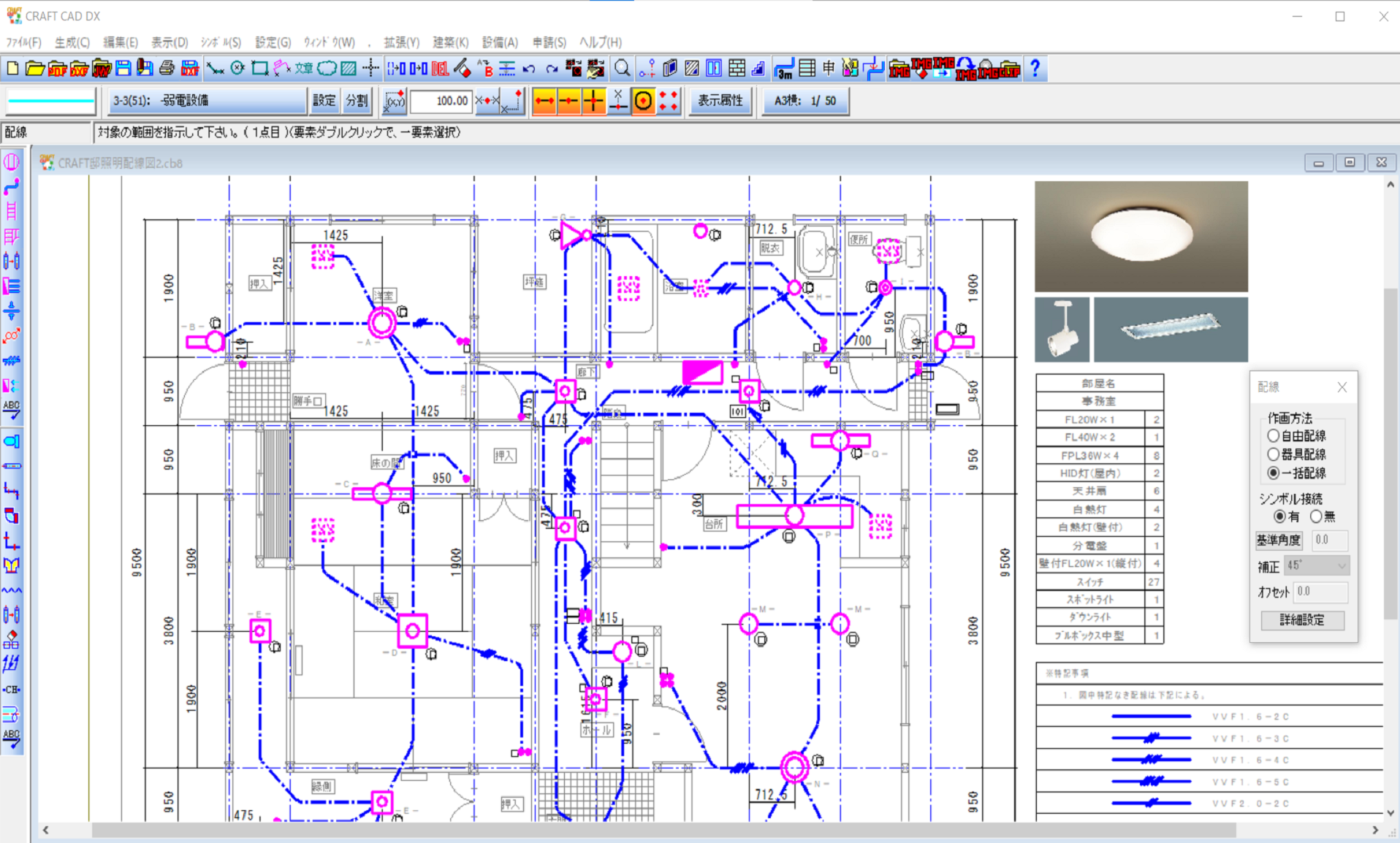Choose the 器具配線 radio button
The width and height of the screenshot is (1400, 843).
coord(1273,454)
